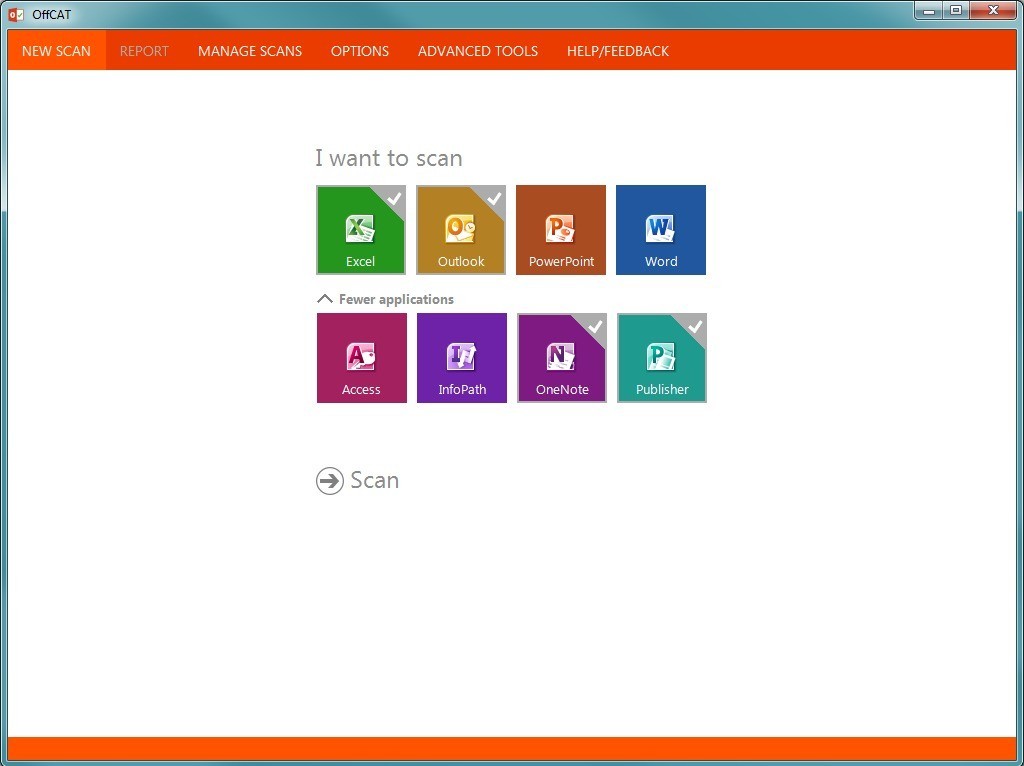This screenshot has width=1024, height=766.
Task: Select the InfoPath application tile
Action: [462, 358]
